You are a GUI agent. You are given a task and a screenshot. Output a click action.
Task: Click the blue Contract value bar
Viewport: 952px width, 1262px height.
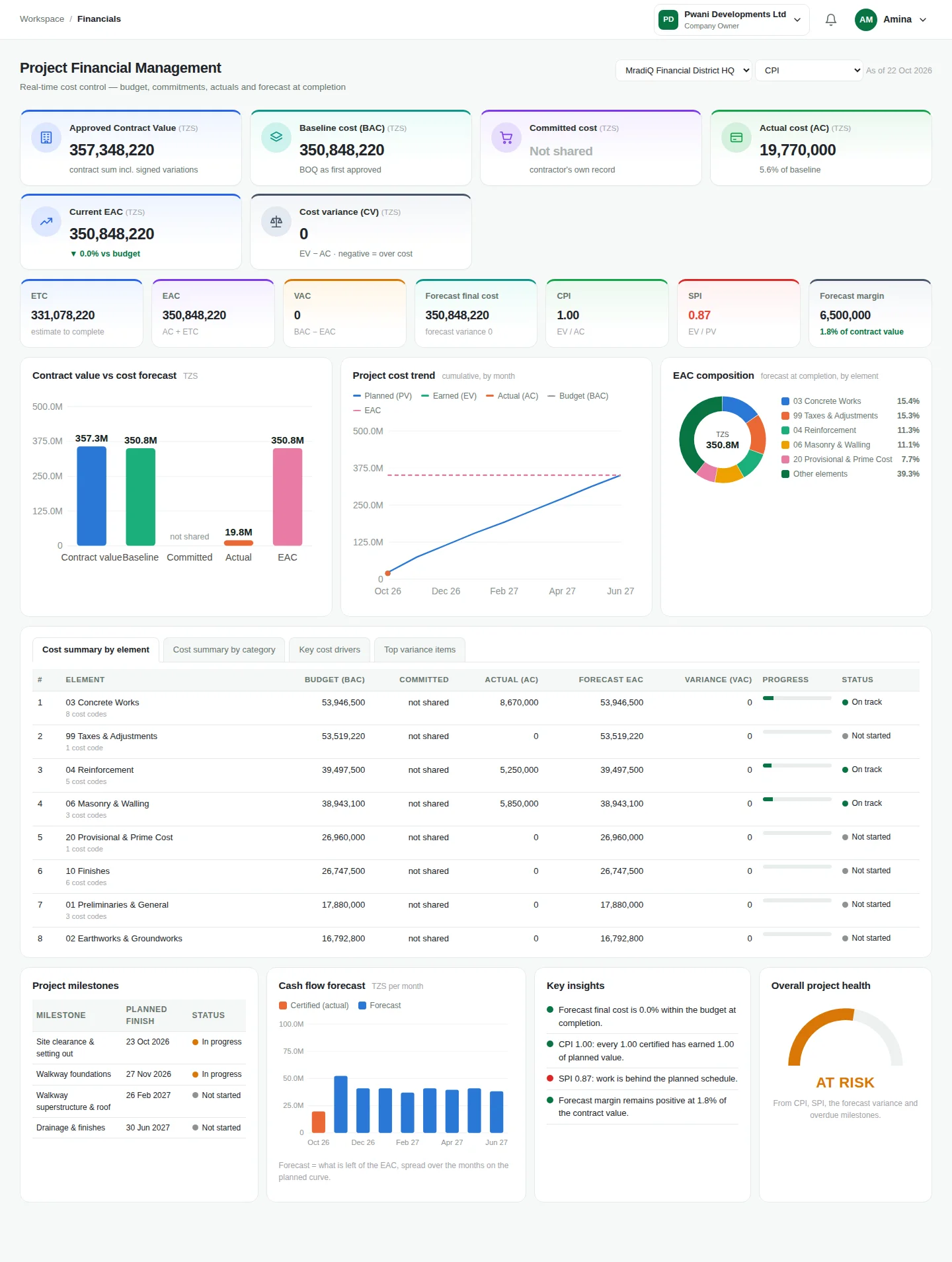coord(92,496)
